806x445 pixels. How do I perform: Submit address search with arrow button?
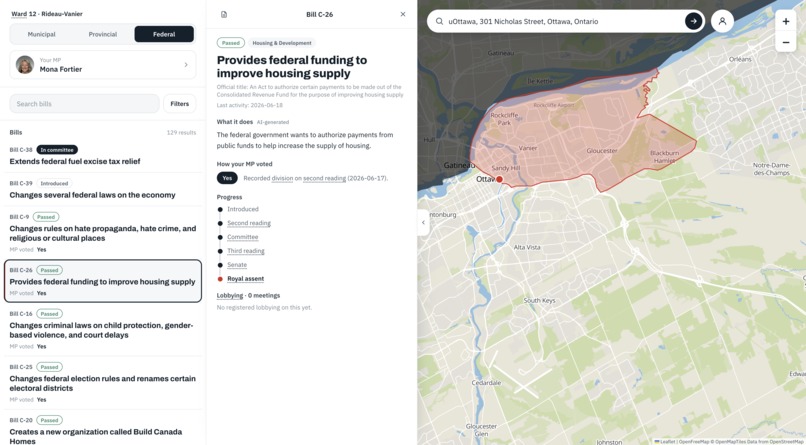click(x=693, y=21)
